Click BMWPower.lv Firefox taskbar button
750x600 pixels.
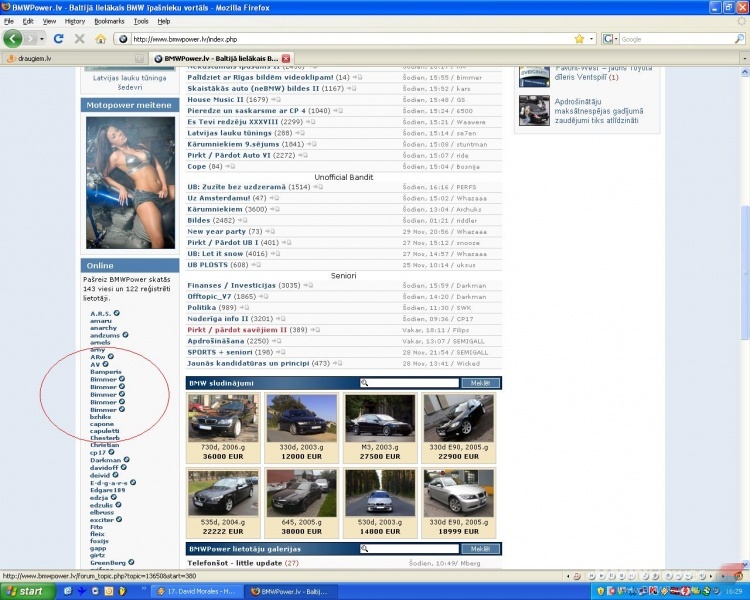pyautogui.click(x=291, y=591)
